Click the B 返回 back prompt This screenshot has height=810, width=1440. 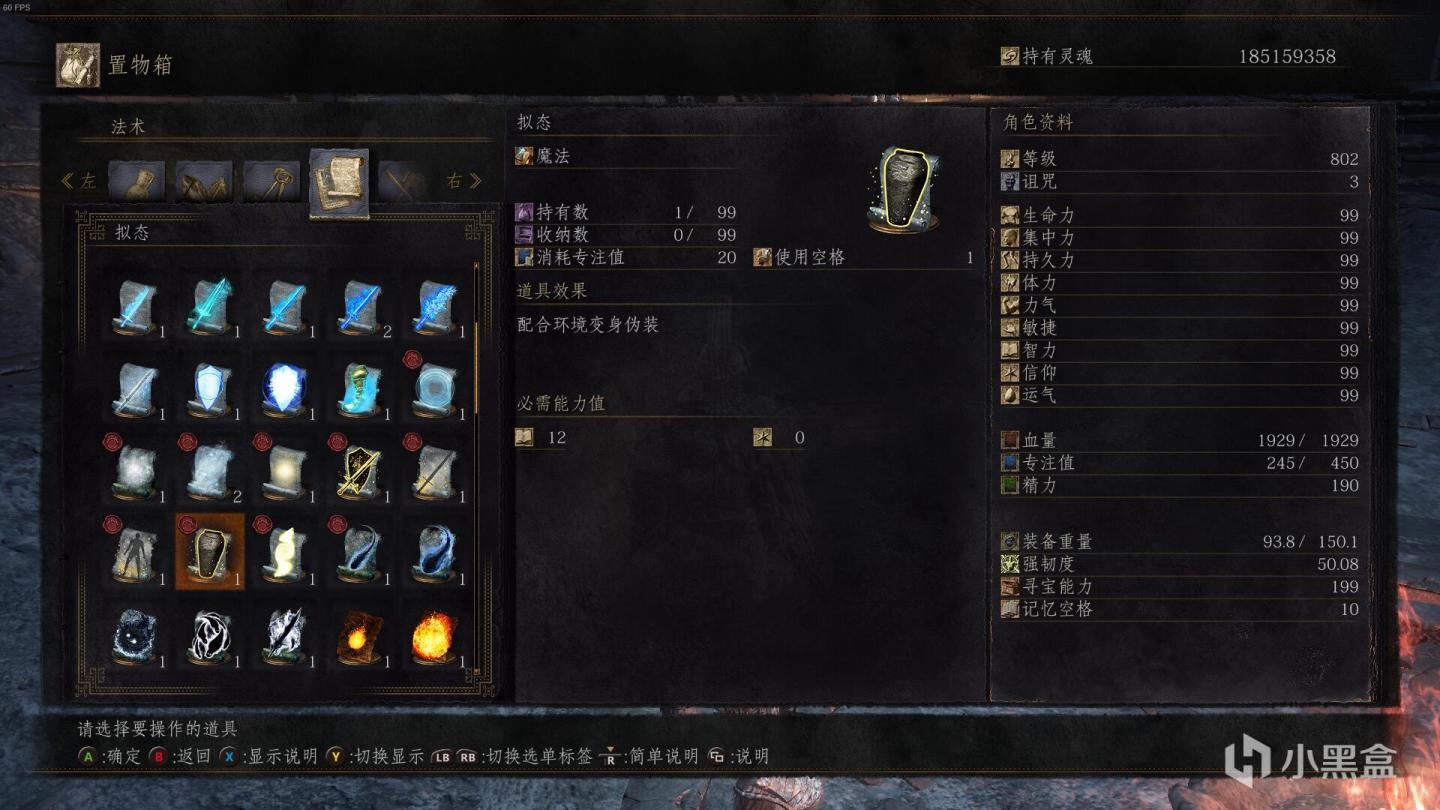180,757
